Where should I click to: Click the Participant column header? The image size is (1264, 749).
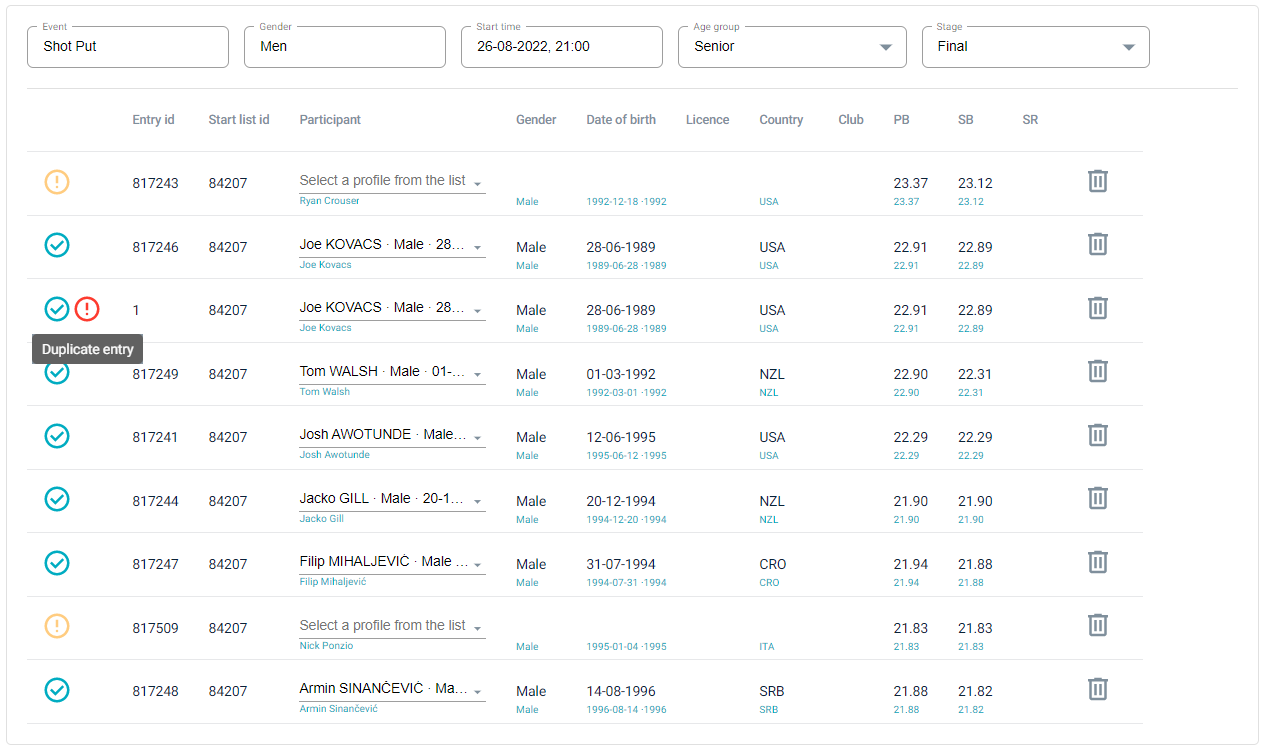330,119
